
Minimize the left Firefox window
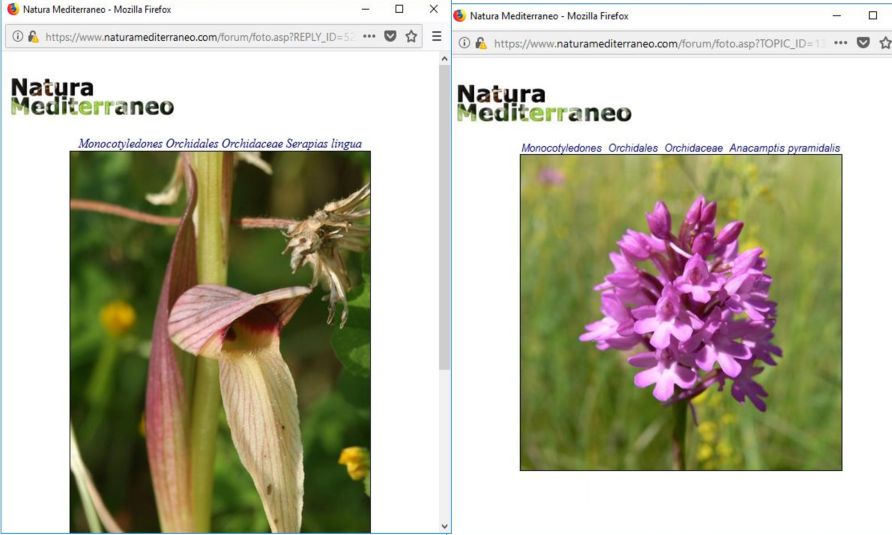click(366, 9)
